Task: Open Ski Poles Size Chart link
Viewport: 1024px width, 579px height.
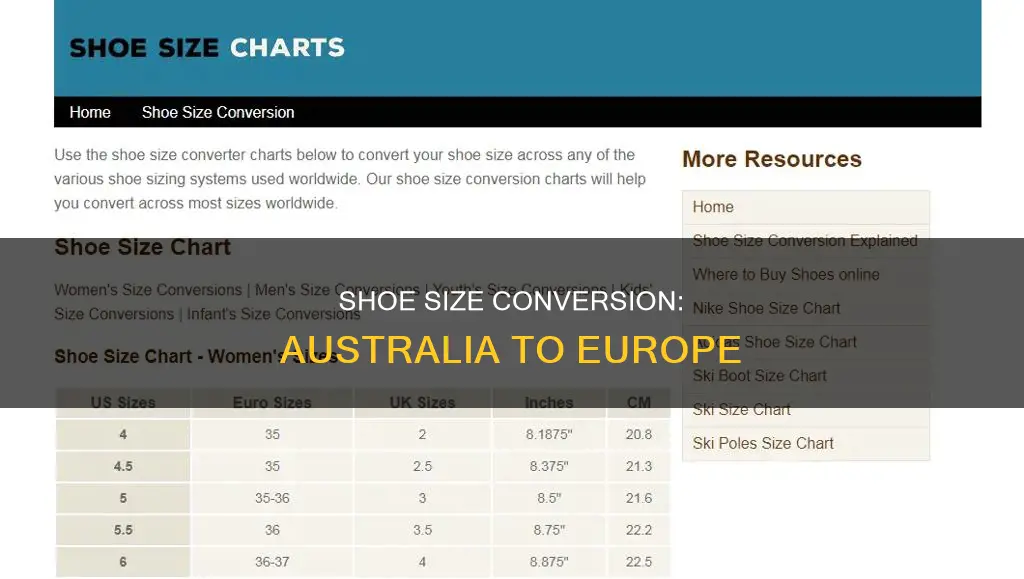Action: (763, 443)
